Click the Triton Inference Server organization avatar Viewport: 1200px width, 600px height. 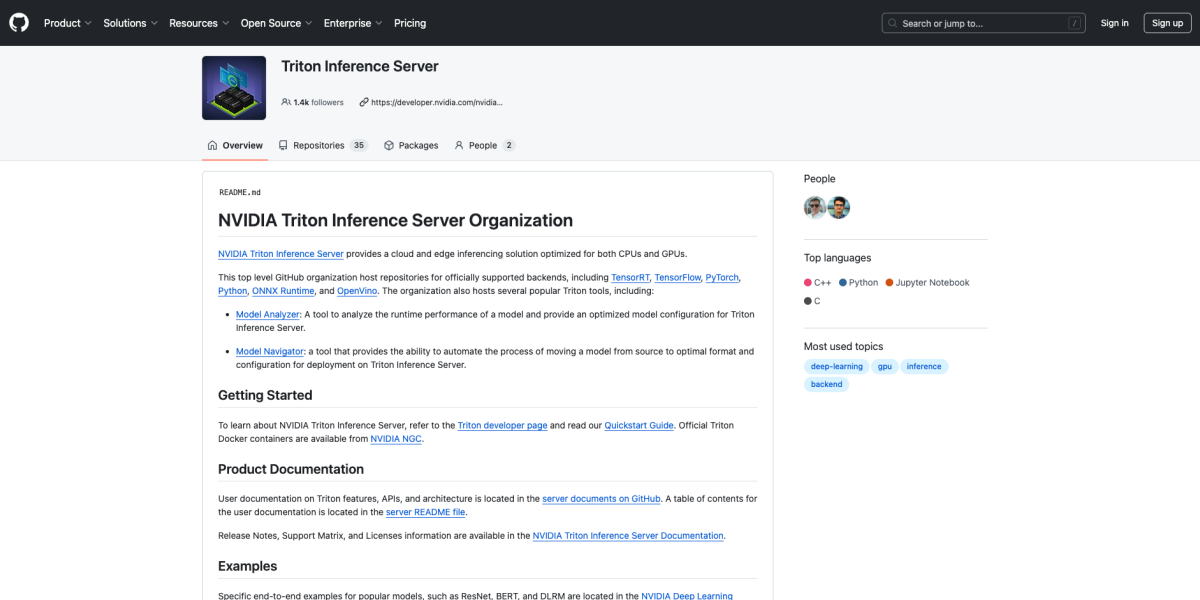coord(234,88)
